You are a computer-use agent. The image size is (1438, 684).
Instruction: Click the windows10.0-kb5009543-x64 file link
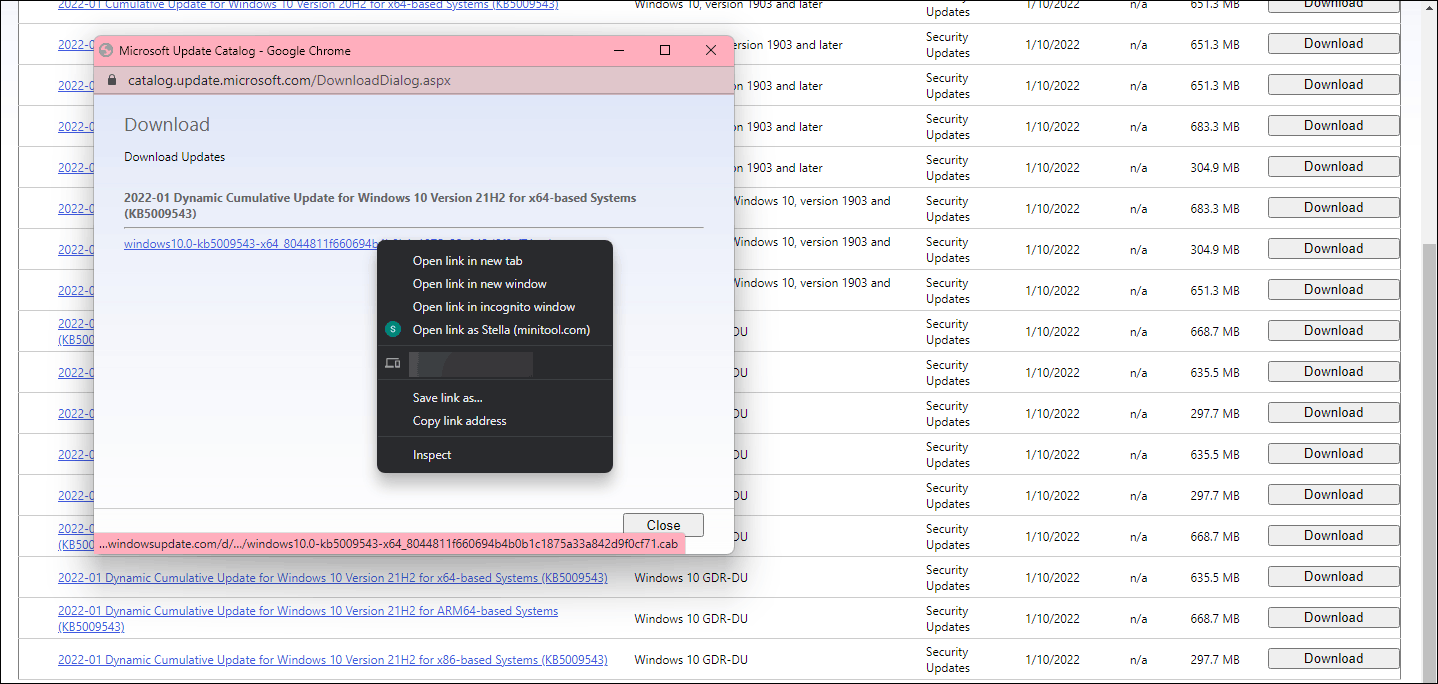pyautogui.click(x=250, y=244)
